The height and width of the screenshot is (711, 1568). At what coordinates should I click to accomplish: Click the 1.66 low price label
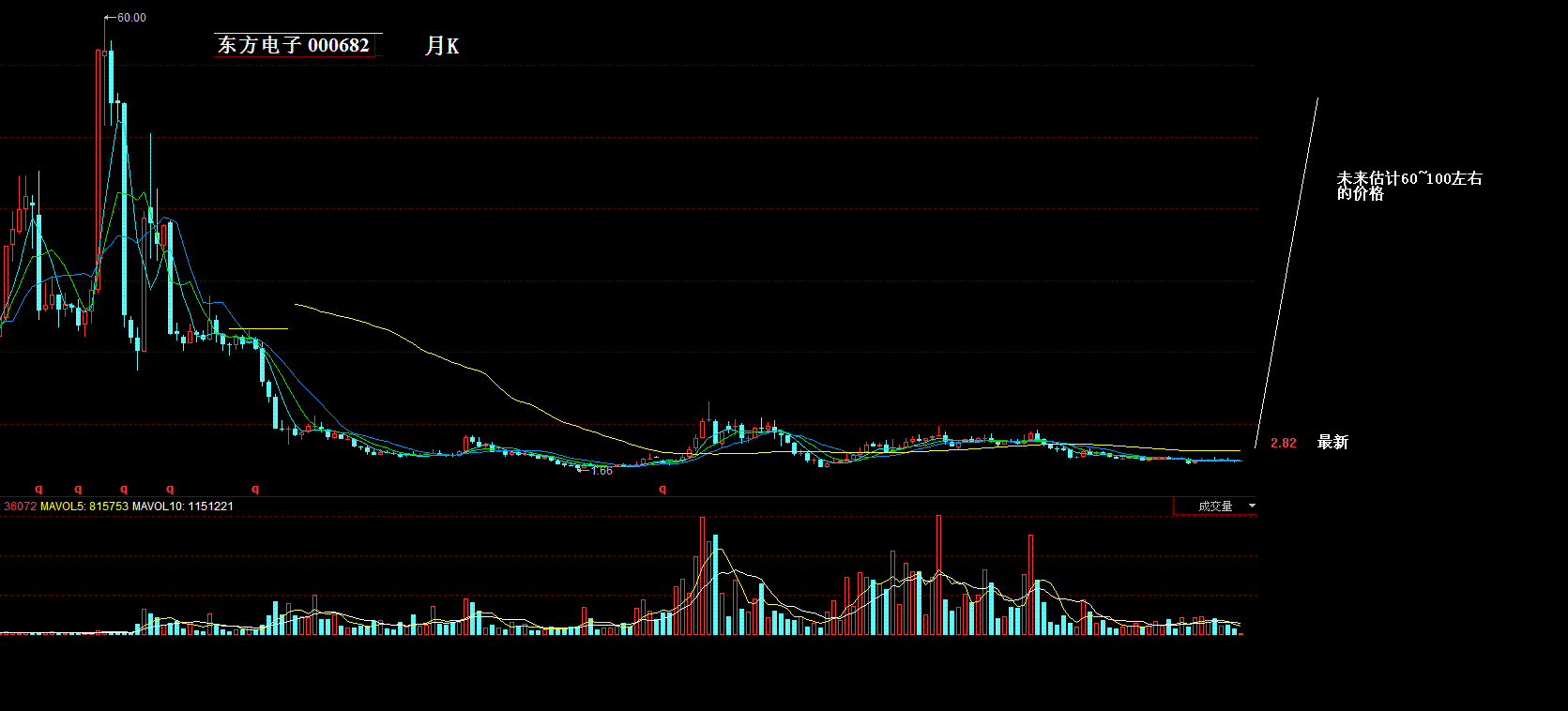click(x=601, y=471)
